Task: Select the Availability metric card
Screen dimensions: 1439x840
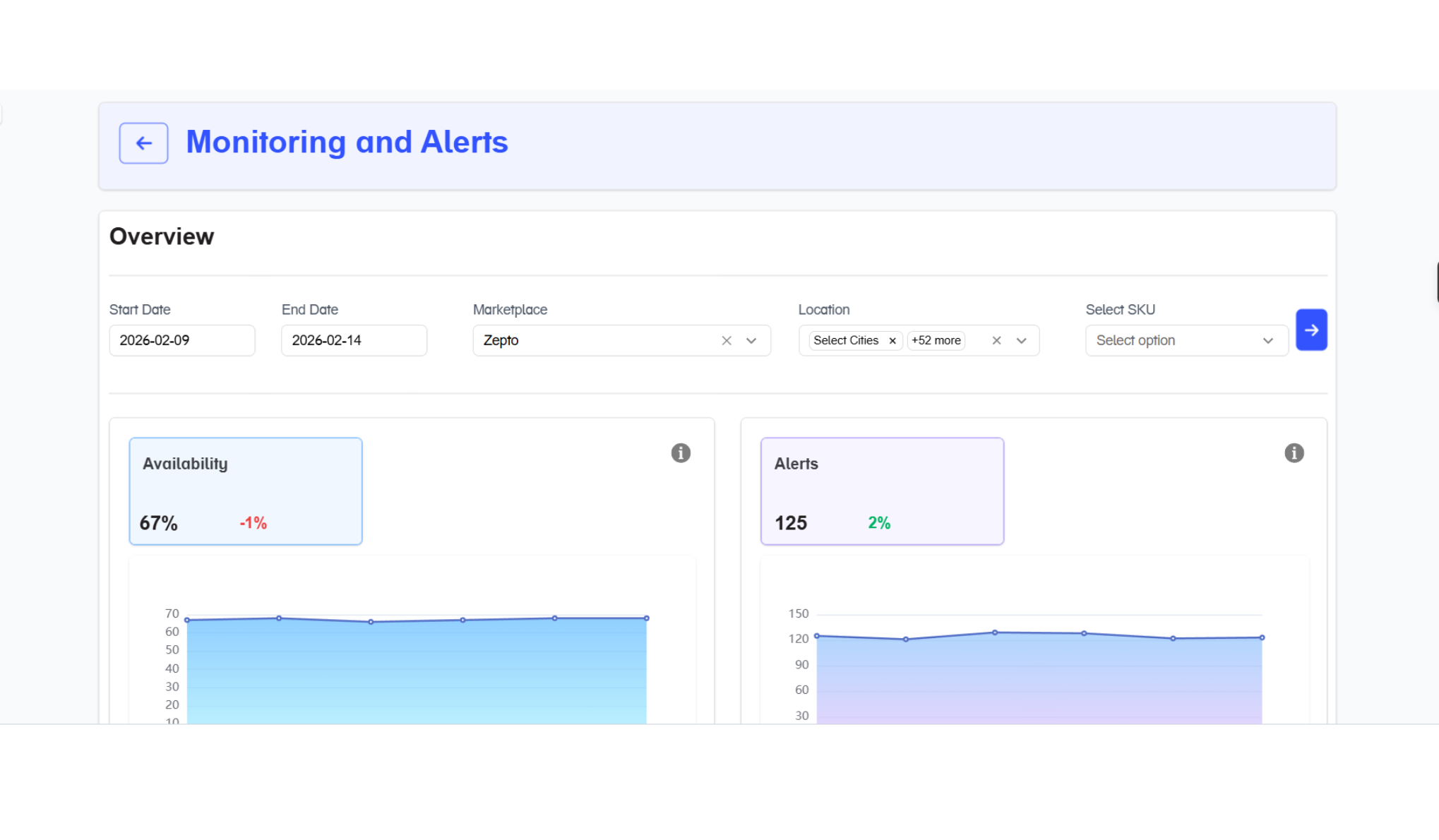Action: point(246,491)
